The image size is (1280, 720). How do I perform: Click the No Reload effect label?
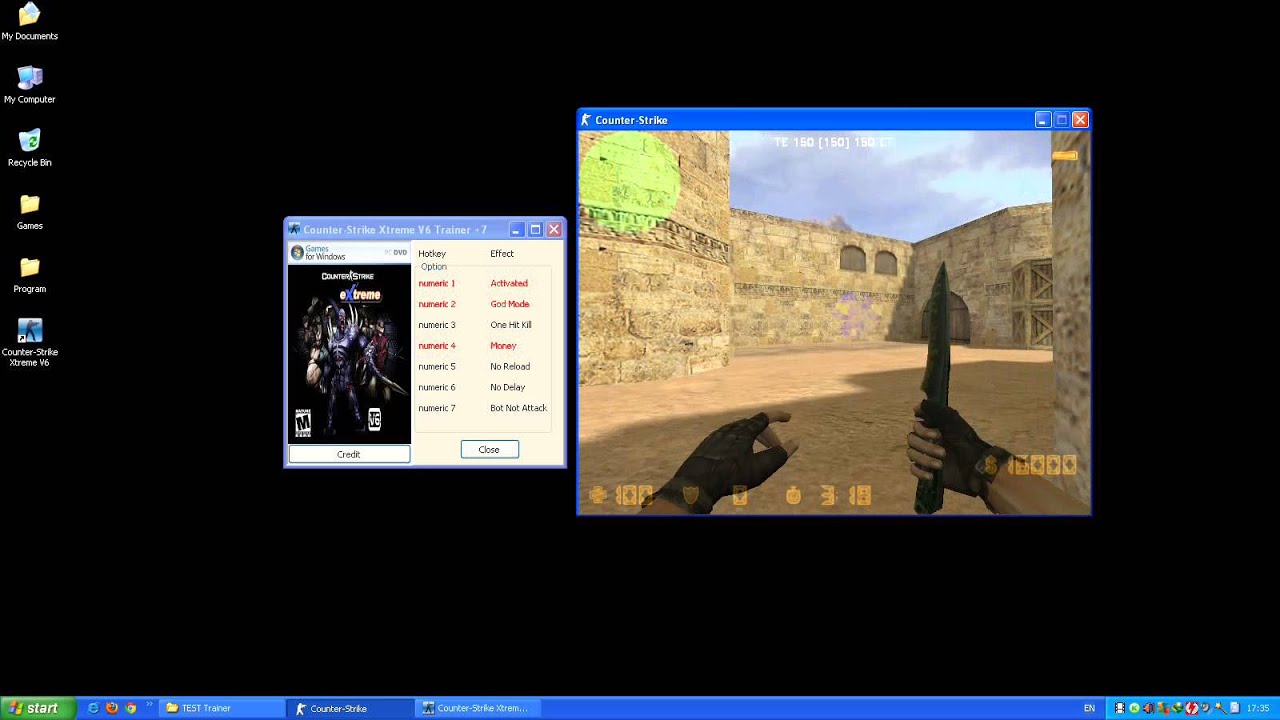[x=510, y=367]
